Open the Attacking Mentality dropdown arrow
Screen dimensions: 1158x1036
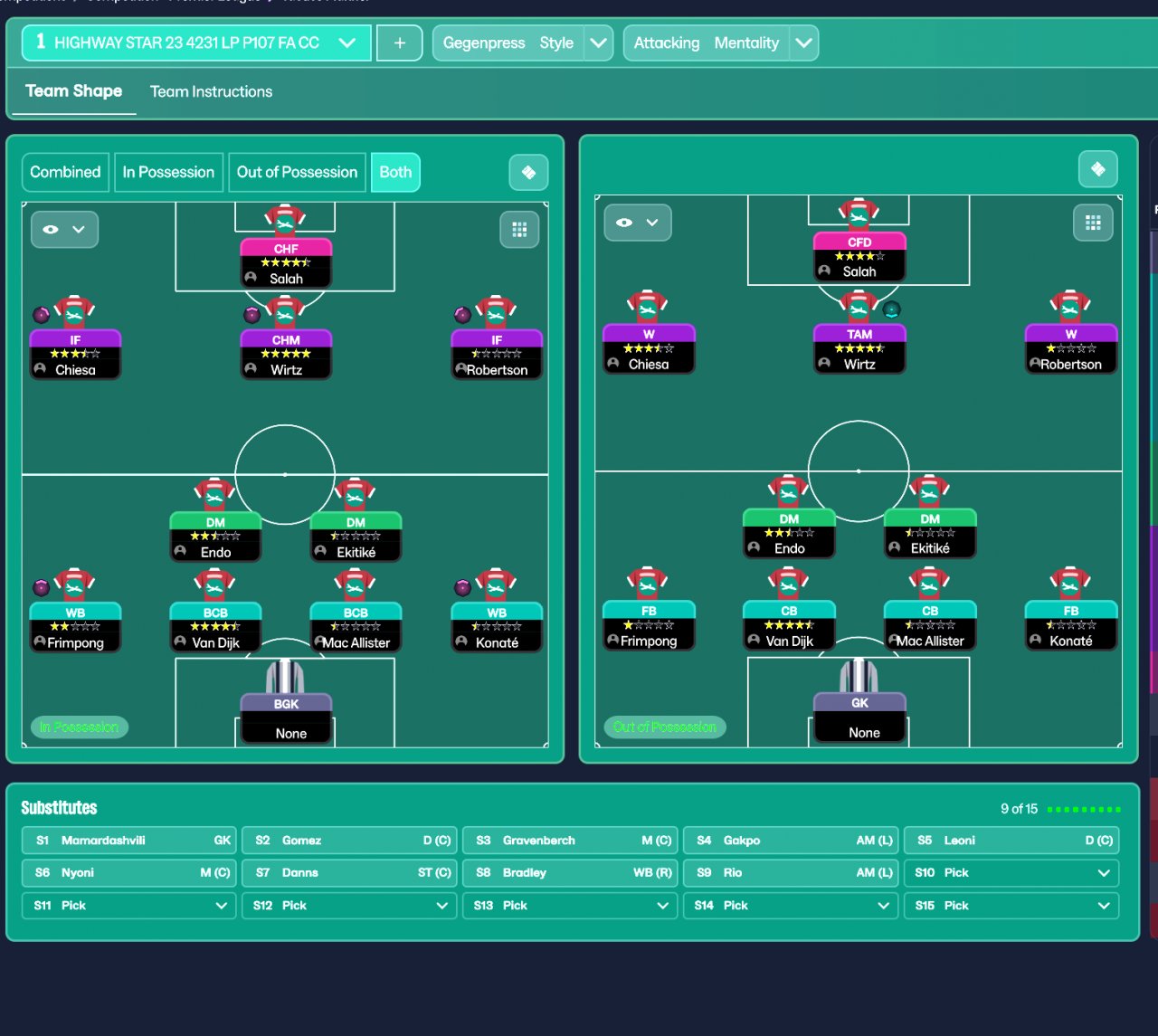[x=804, y=43]
